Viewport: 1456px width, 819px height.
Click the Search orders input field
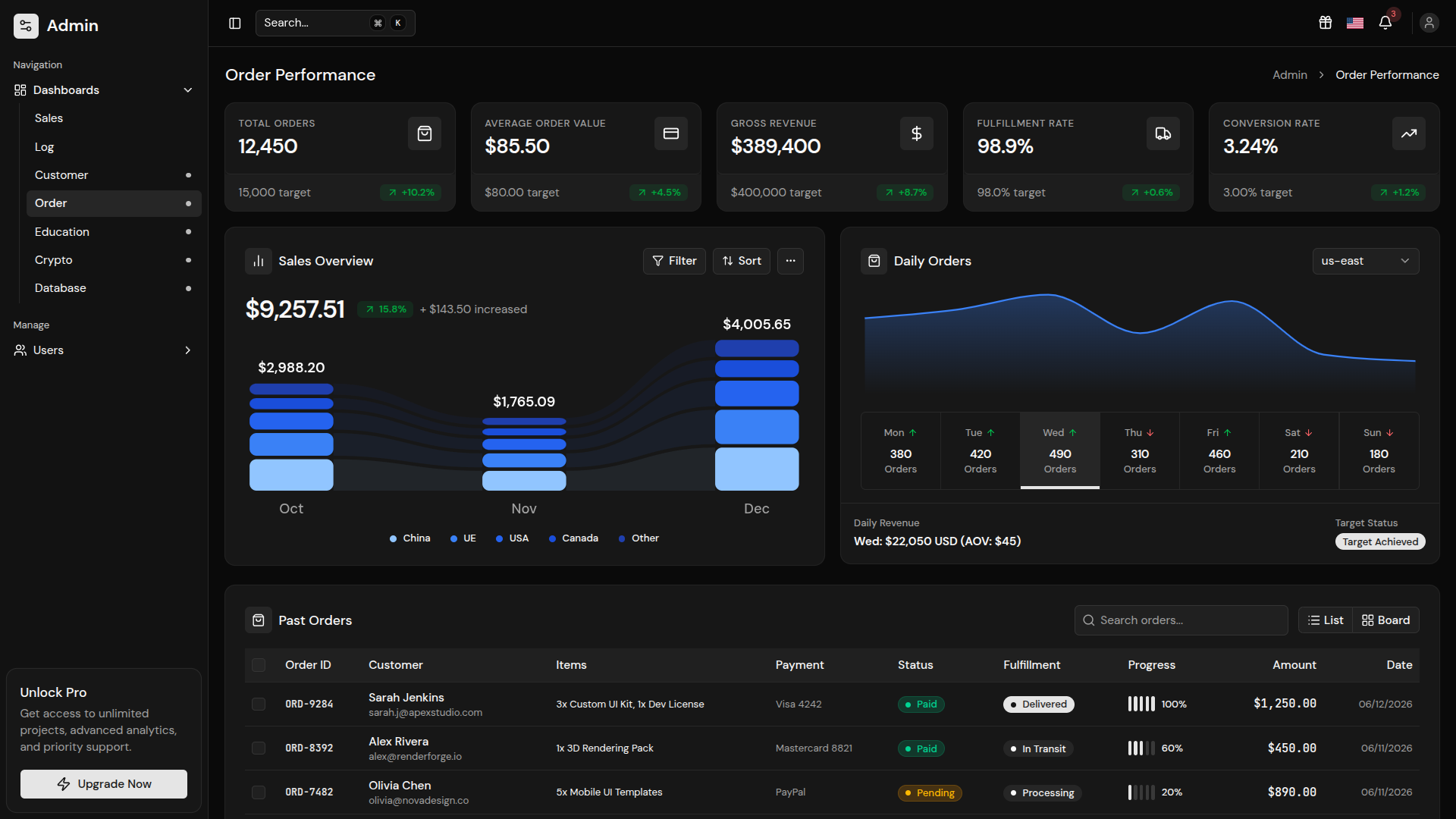coord(1181,620)
